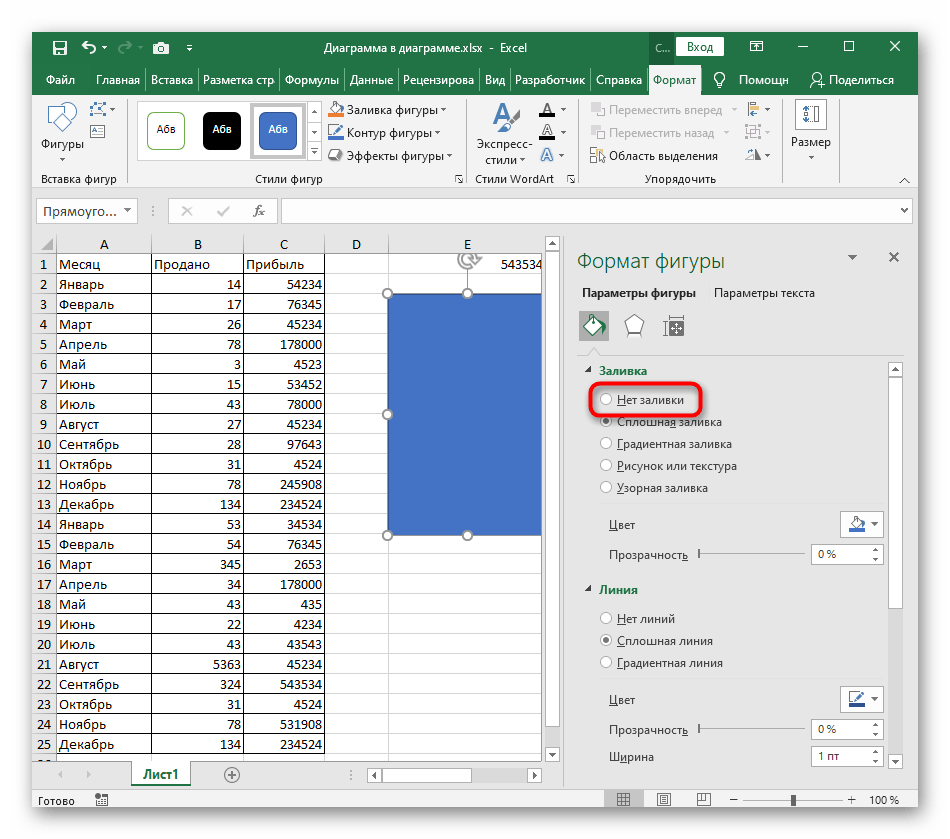Click the Selection Pane icon

coord(598,155)
